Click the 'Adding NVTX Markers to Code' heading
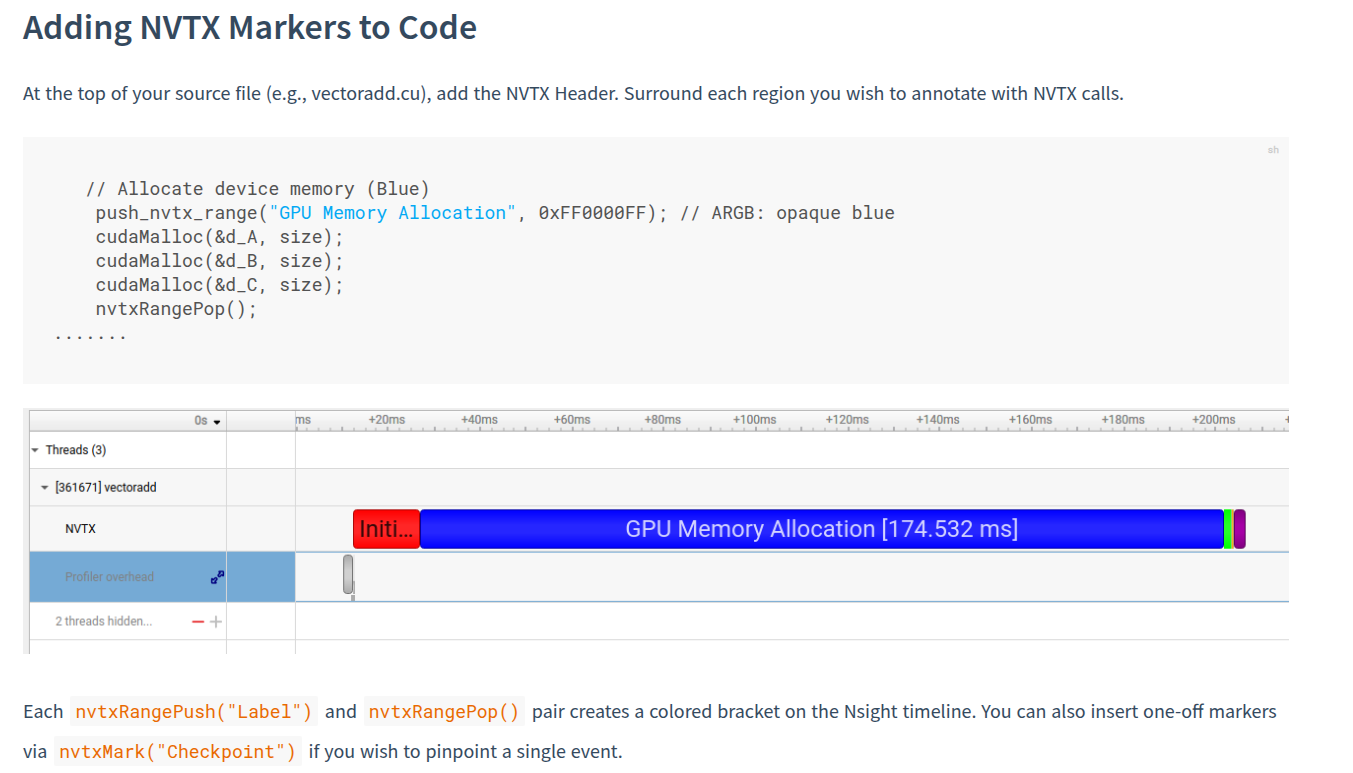The width and height of the screenshot is (1353, 773). (x=250, y=28)
